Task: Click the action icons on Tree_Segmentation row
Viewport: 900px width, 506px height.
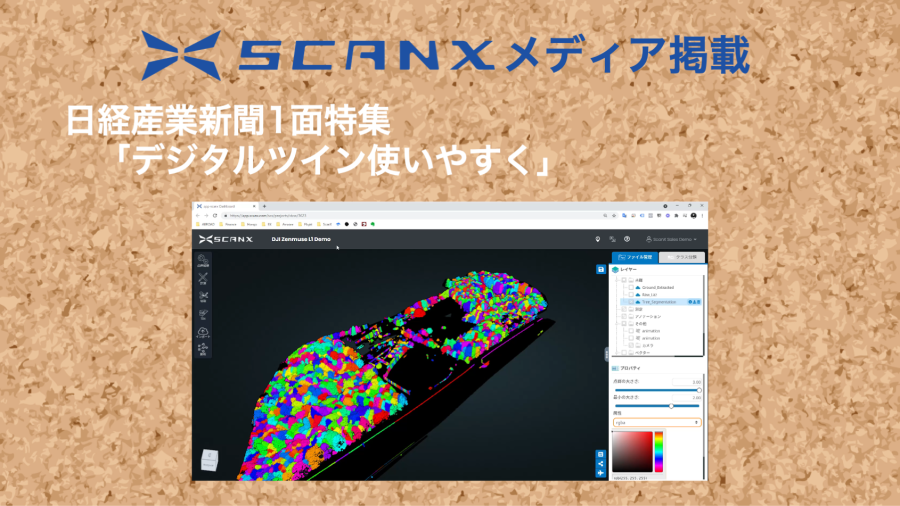Action: point(695,302)
